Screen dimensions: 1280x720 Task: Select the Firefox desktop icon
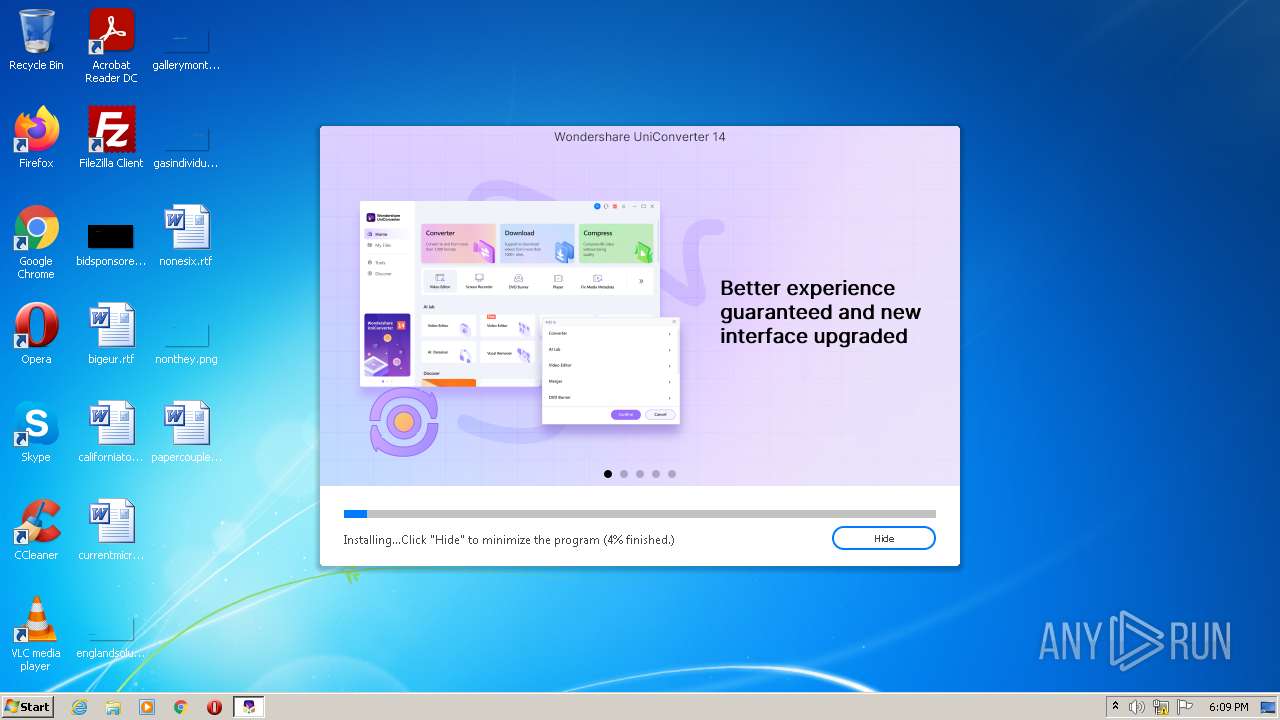36,138
